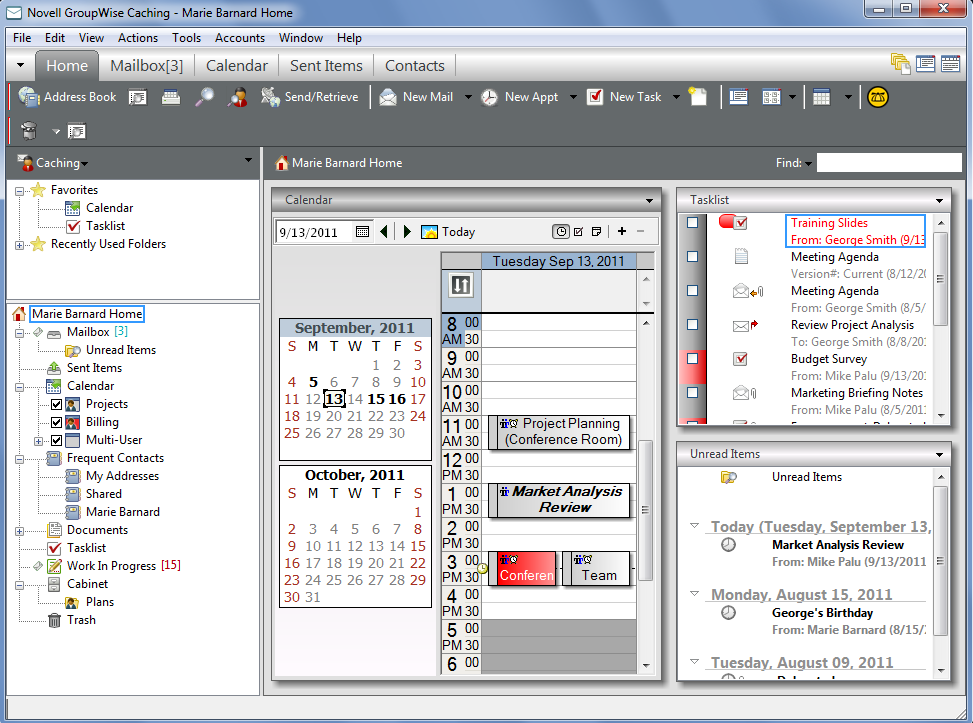The image size is (973, 723).
Task: Open the Tasklist panel dropdown arrow
Action: (x=939, y=201)
